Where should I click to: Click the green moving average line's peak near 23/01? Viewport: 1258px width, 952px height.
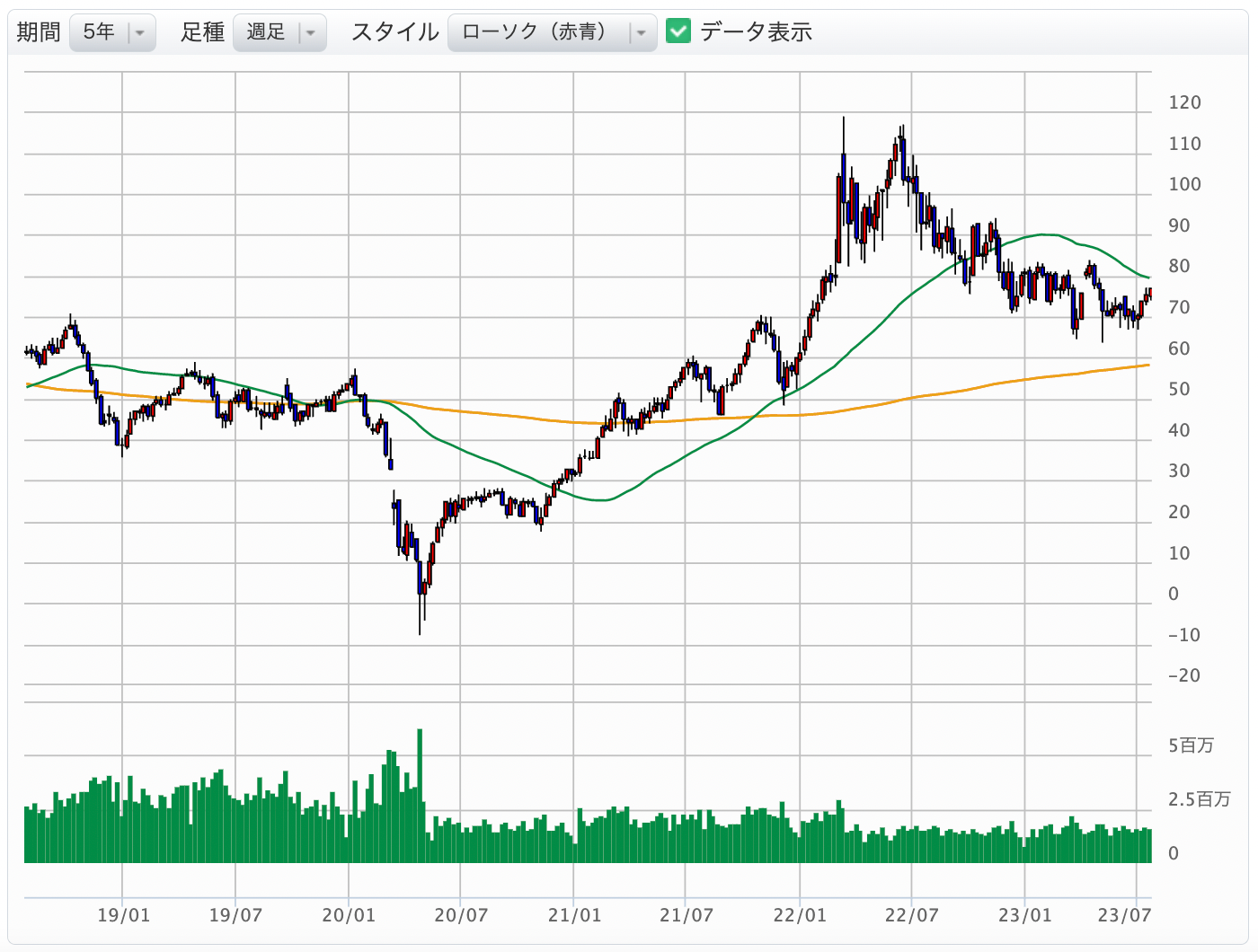point(1042,234)
